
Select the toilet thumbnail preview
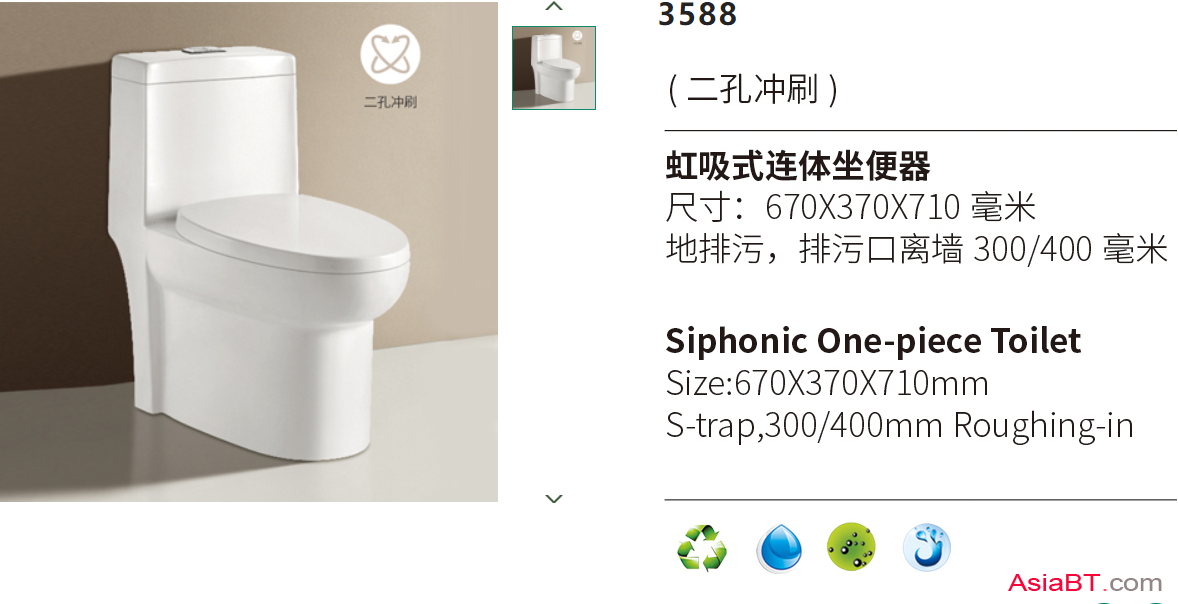coord(554,68)
